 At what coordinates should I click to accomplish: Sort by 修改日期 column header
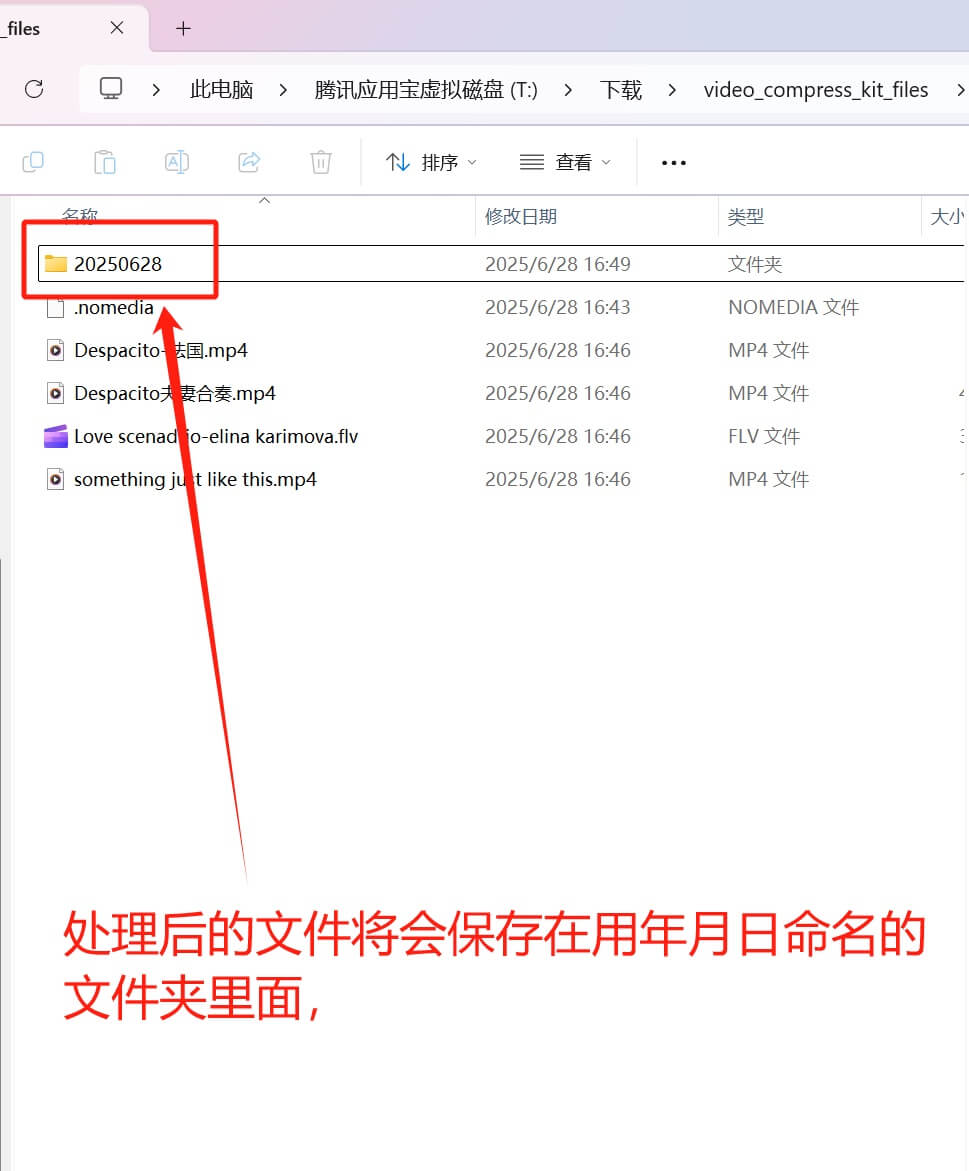[521, 216]
